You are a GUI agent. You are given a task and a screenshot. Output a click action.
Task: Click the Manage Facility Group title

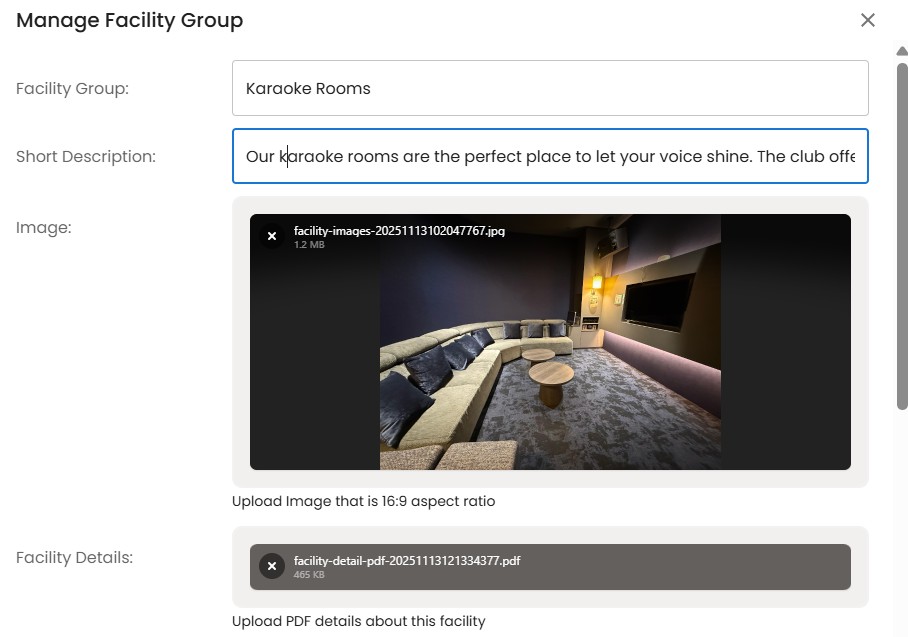[129, 20]
